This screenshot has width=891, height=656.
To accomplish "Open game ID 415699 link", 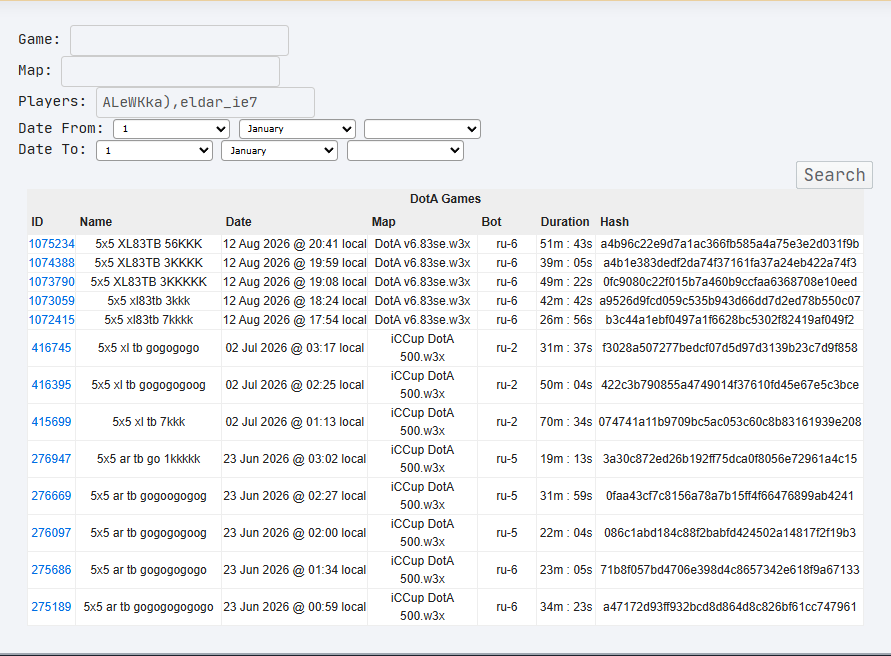I will click(x=51, y=422).
